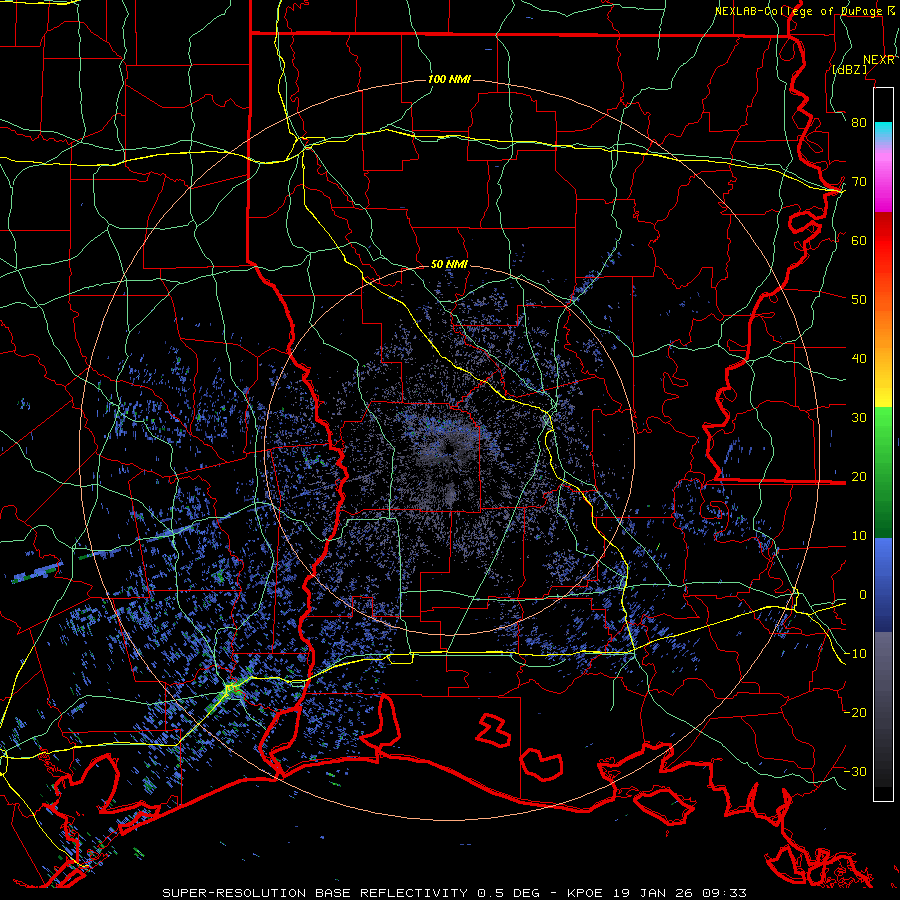The image size is (900, 900).
Task: Click the radar site center of the rings
Action: coord(449,449)
